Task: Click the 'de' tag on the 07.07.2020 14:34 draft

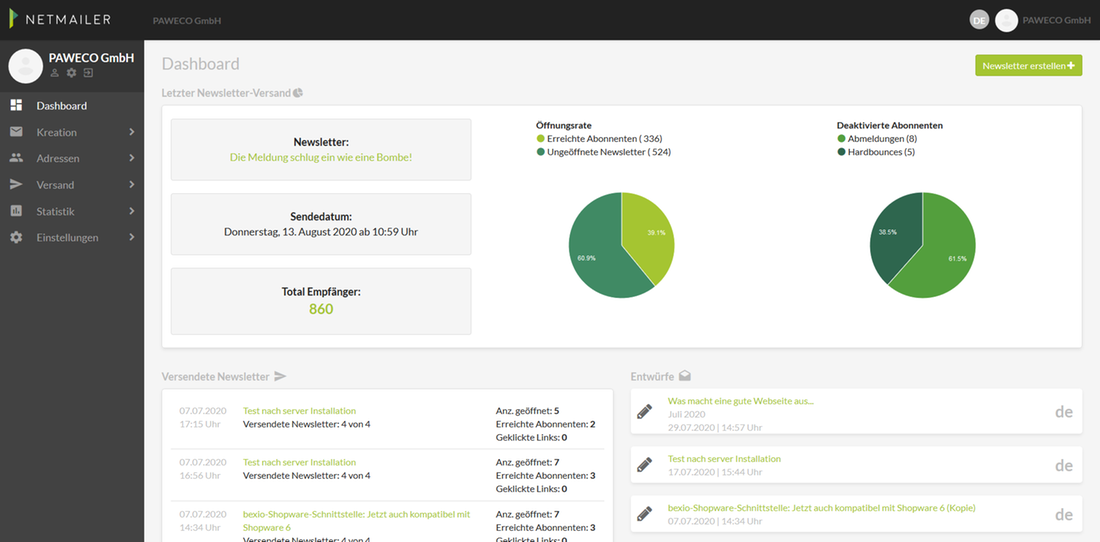Action: (1064, 515)
